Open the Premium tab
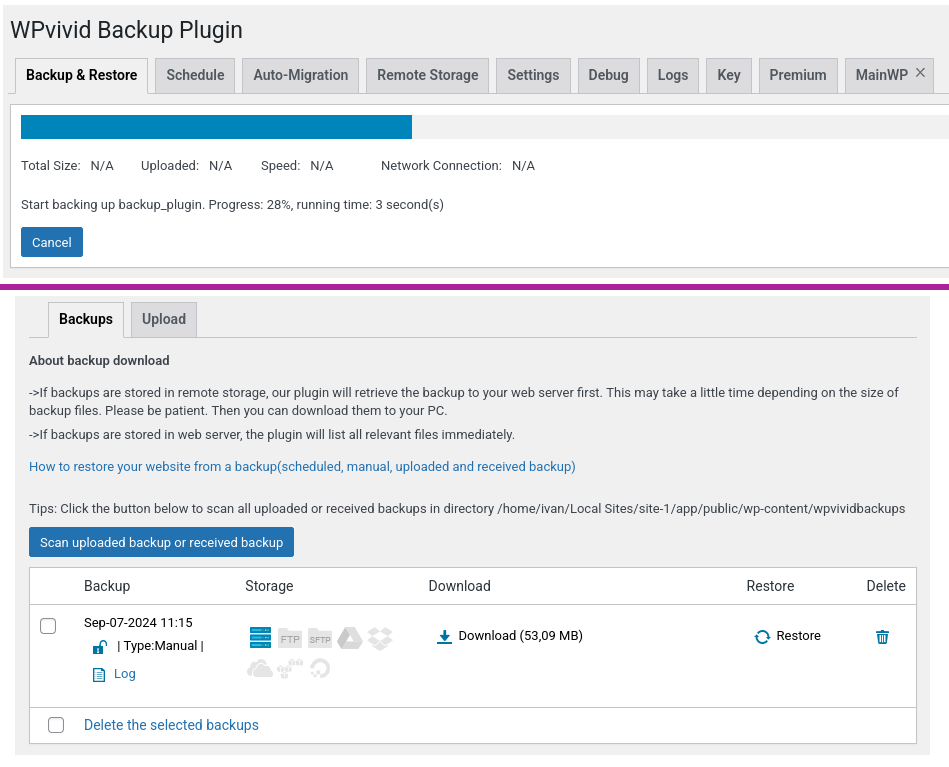 click(798, 76)
